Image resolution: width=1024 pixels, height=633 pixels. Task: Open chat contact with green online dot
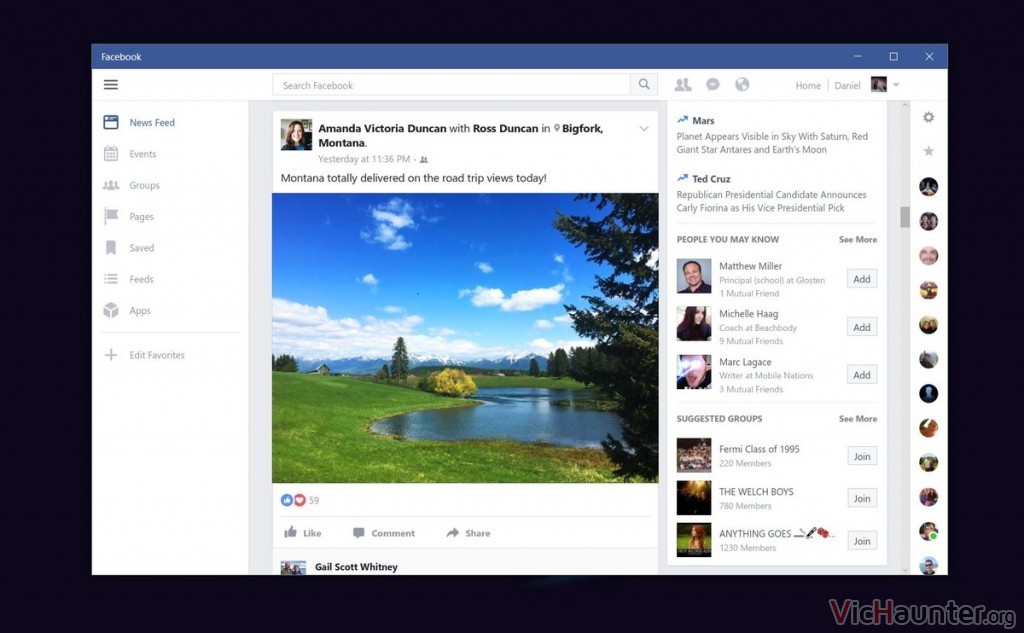point(928,531)
